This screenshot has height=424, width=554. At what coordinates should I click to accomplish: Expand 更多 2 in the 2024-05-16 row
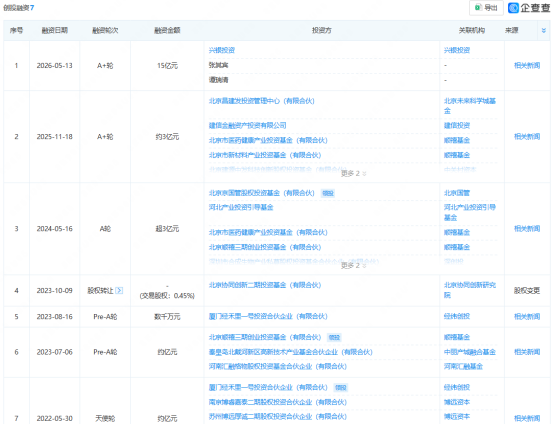click(x=353, y=265)
